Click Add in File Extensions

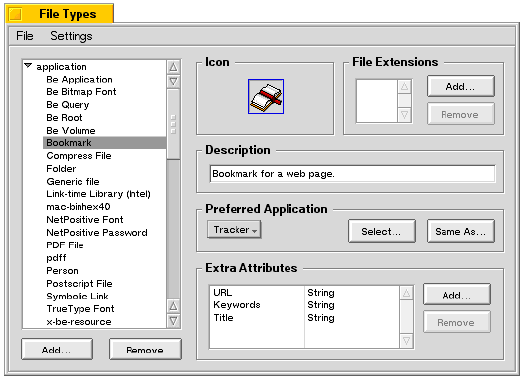tap(461, 86)
